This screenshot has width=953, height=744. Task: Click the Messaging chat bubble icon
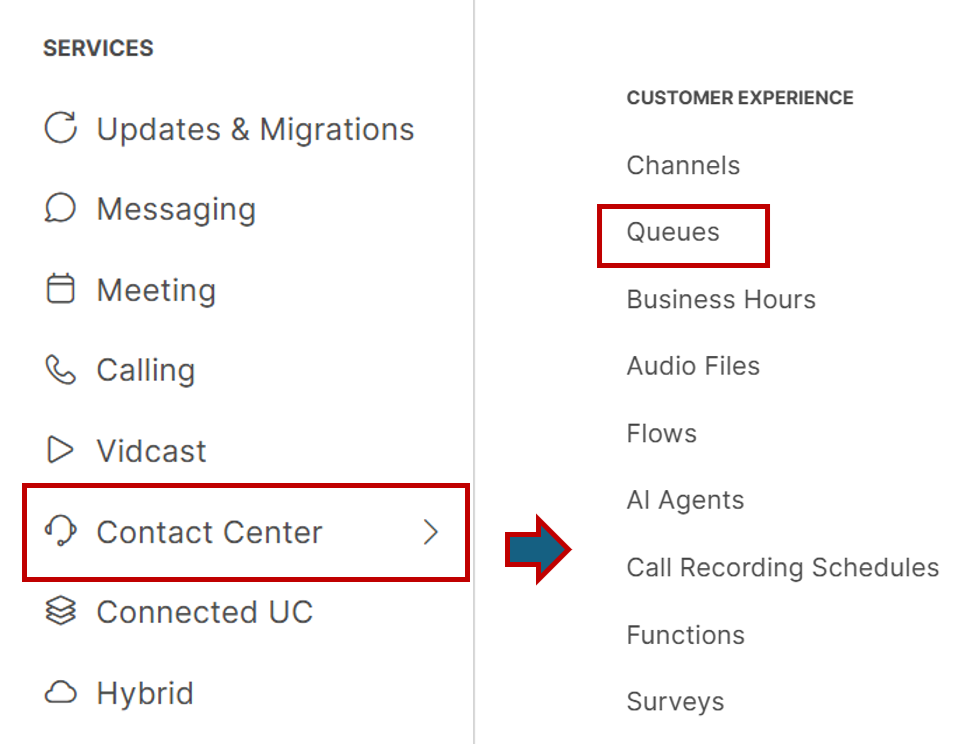pos(61,209)
